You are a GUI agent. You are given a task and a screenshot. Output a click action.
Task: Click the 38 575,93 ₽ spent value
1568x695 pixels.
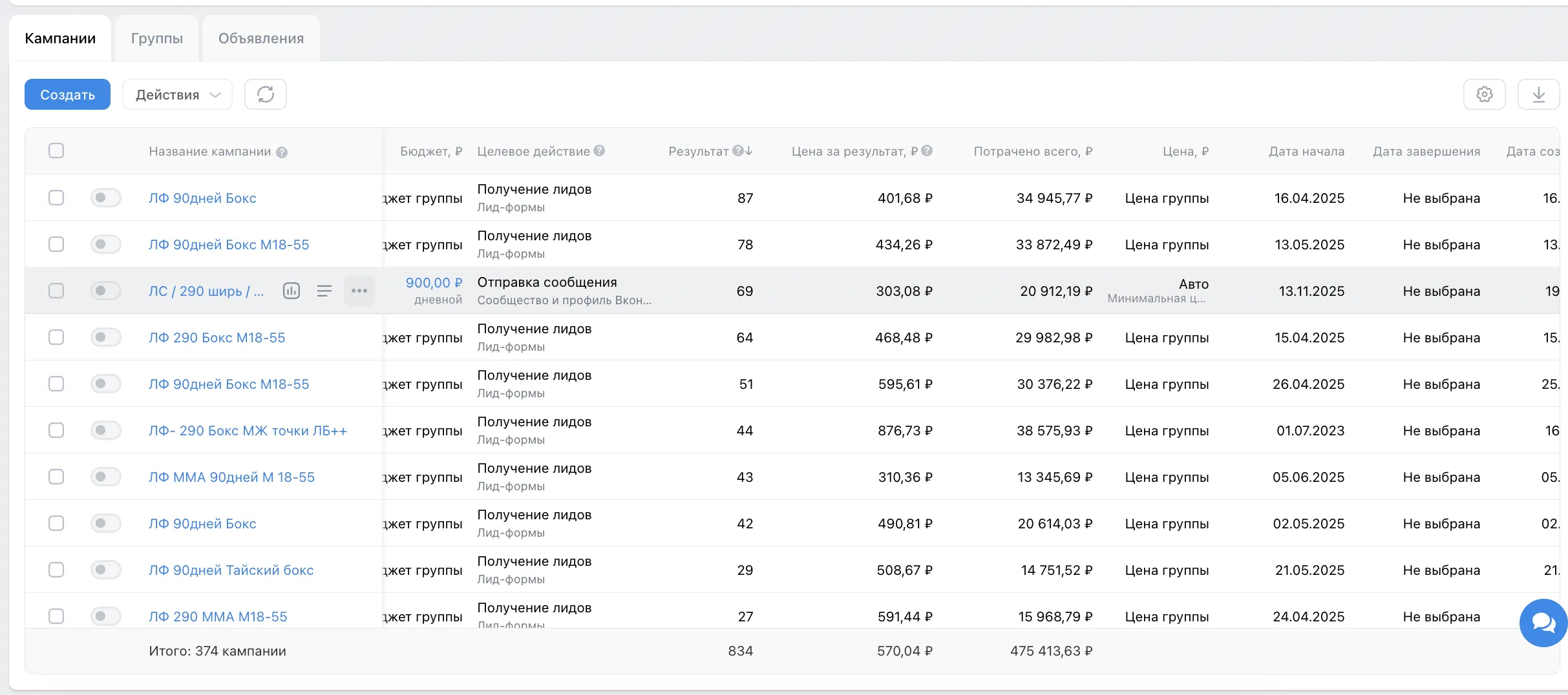(1054, 430)
